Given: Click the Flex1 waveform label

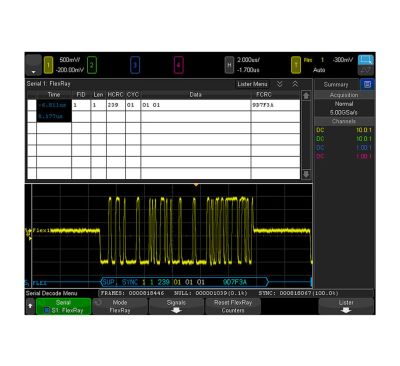Looking at the screenshot, I should point(41,230).
